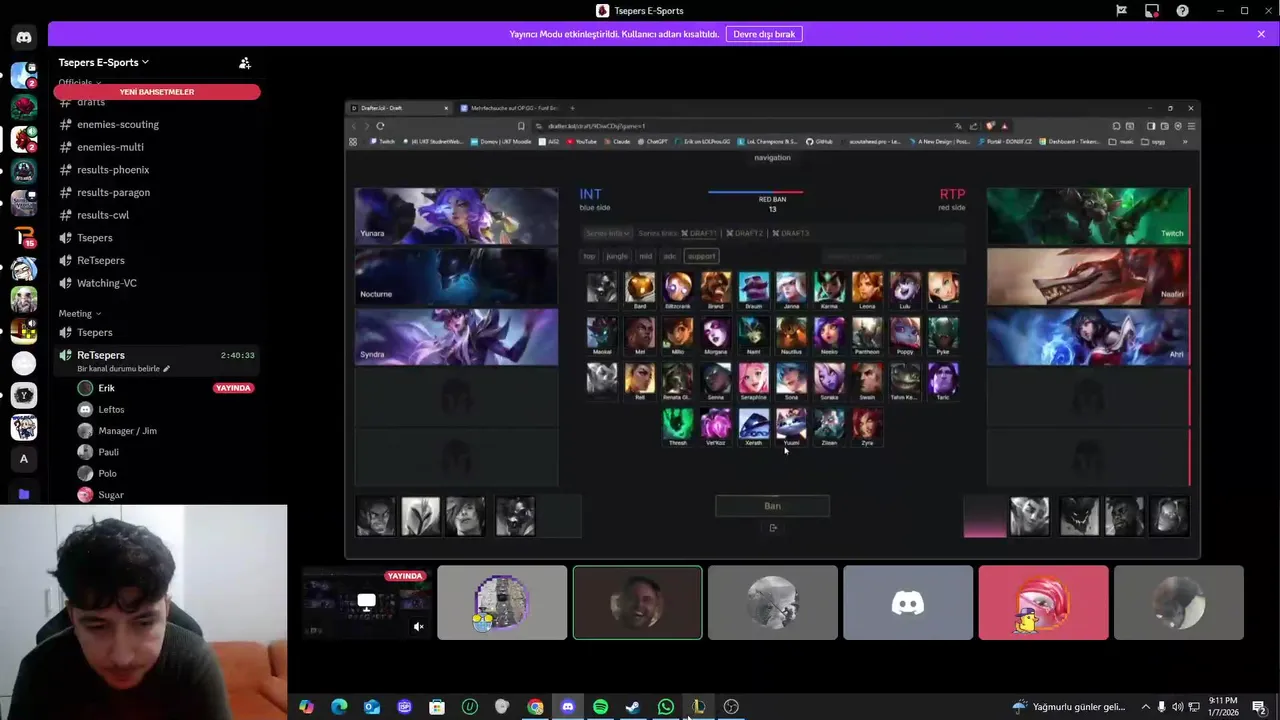Open the help question mark icon
This screenshot has height=720, width=1280.
(x=1183, y=11)
